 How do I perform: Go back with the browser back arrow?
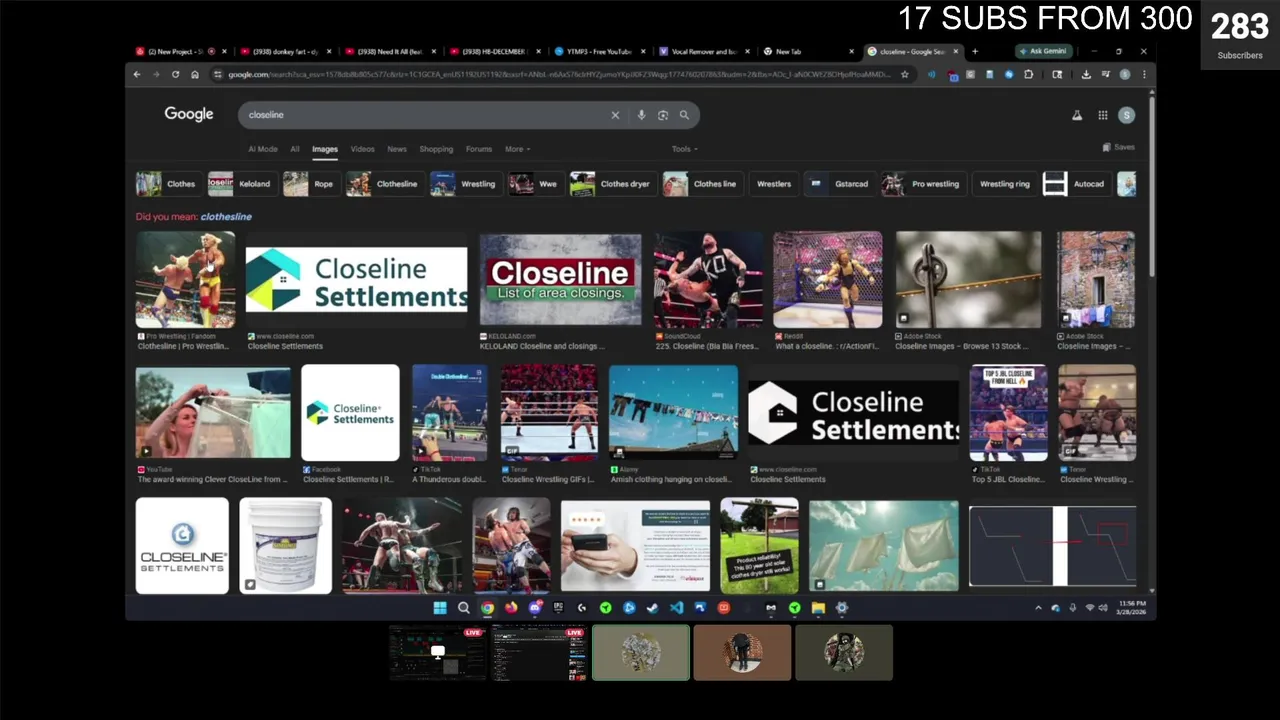pos(137,74)
